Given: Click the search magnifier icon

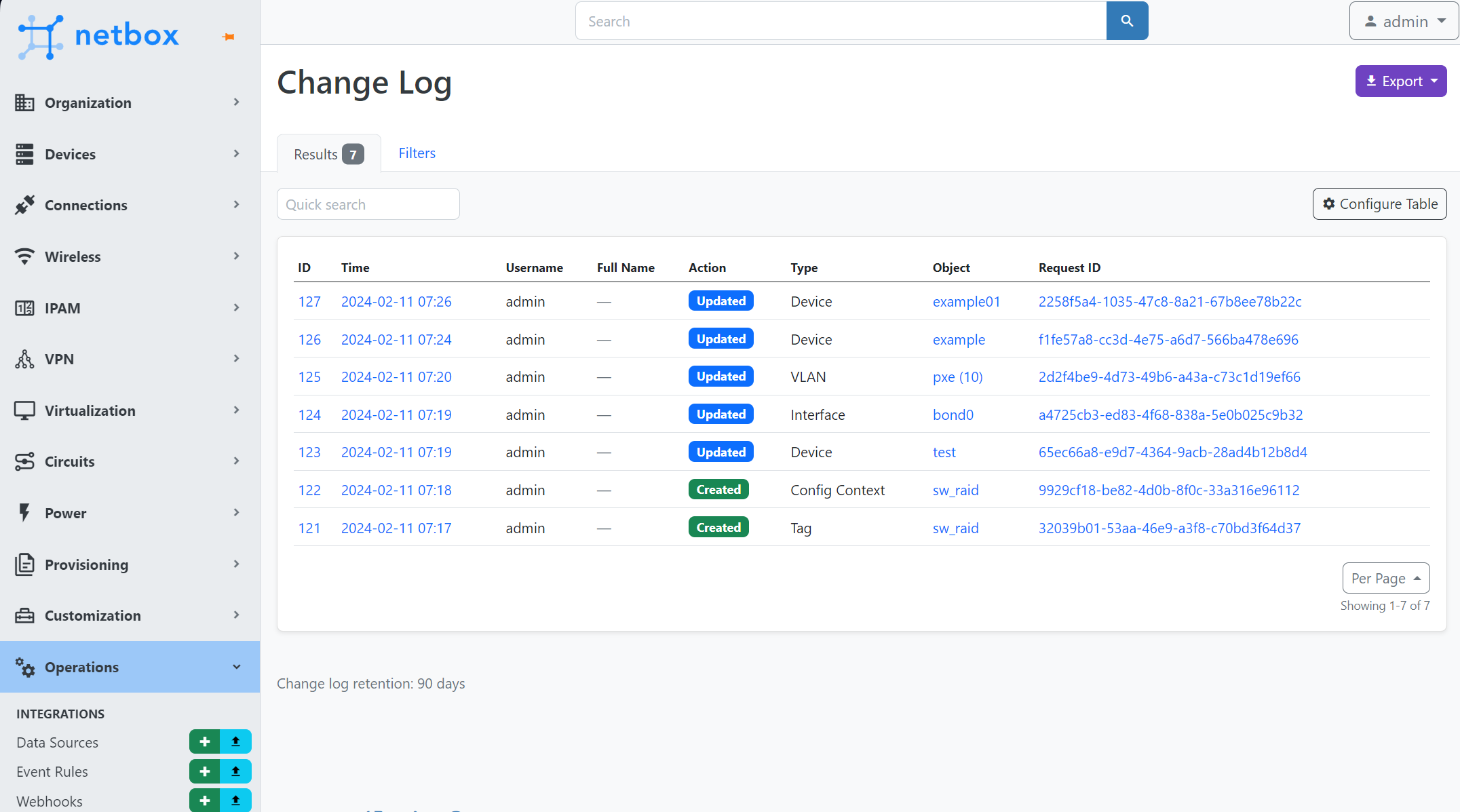Looking at the screenshot, I should click(x=1126, y=21).
